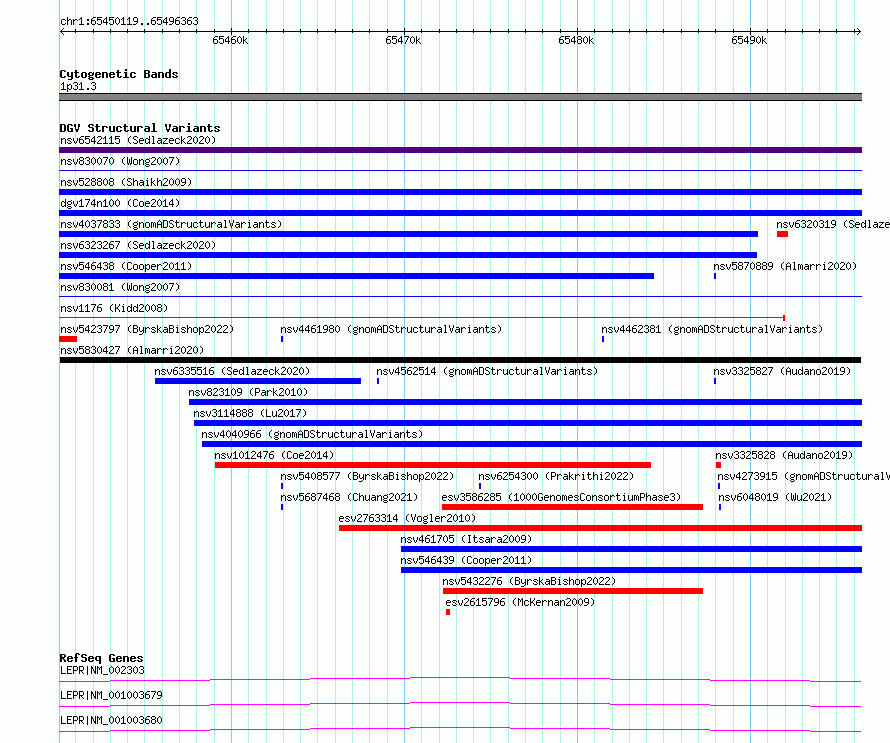Open the nsv4562514 (gnomADStructuralVariants) label
This screenshot has height=743, width=890.
point(487,371)
